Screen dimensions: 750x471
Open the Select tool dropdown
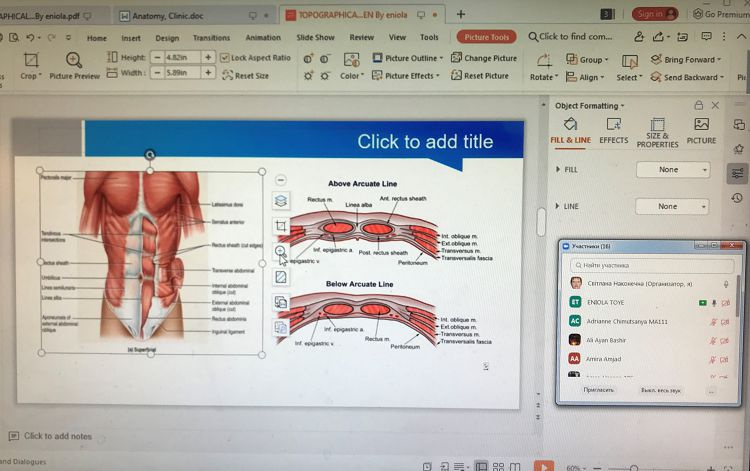pyautogui.click(x=629, y=67)
